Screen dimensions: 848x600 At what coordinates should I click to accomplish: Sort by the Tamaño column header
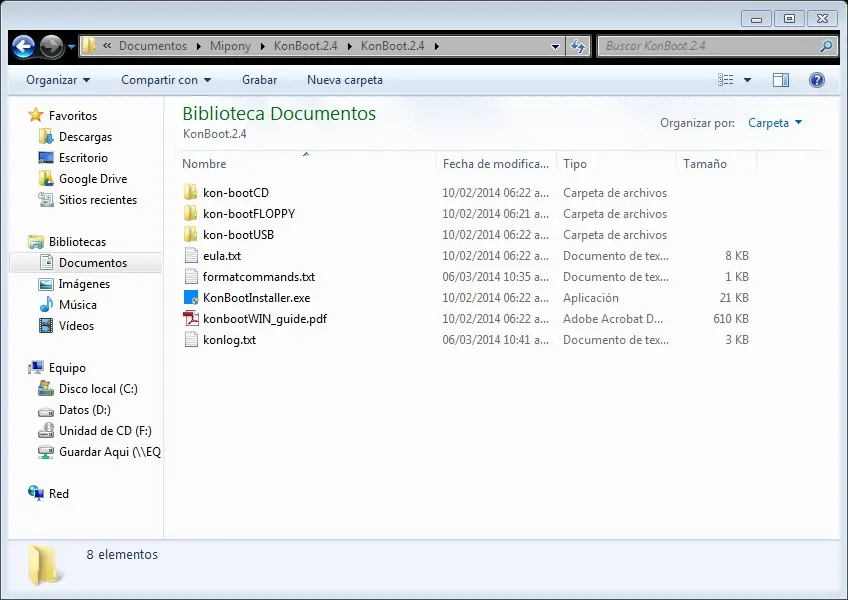coord(717,163)
